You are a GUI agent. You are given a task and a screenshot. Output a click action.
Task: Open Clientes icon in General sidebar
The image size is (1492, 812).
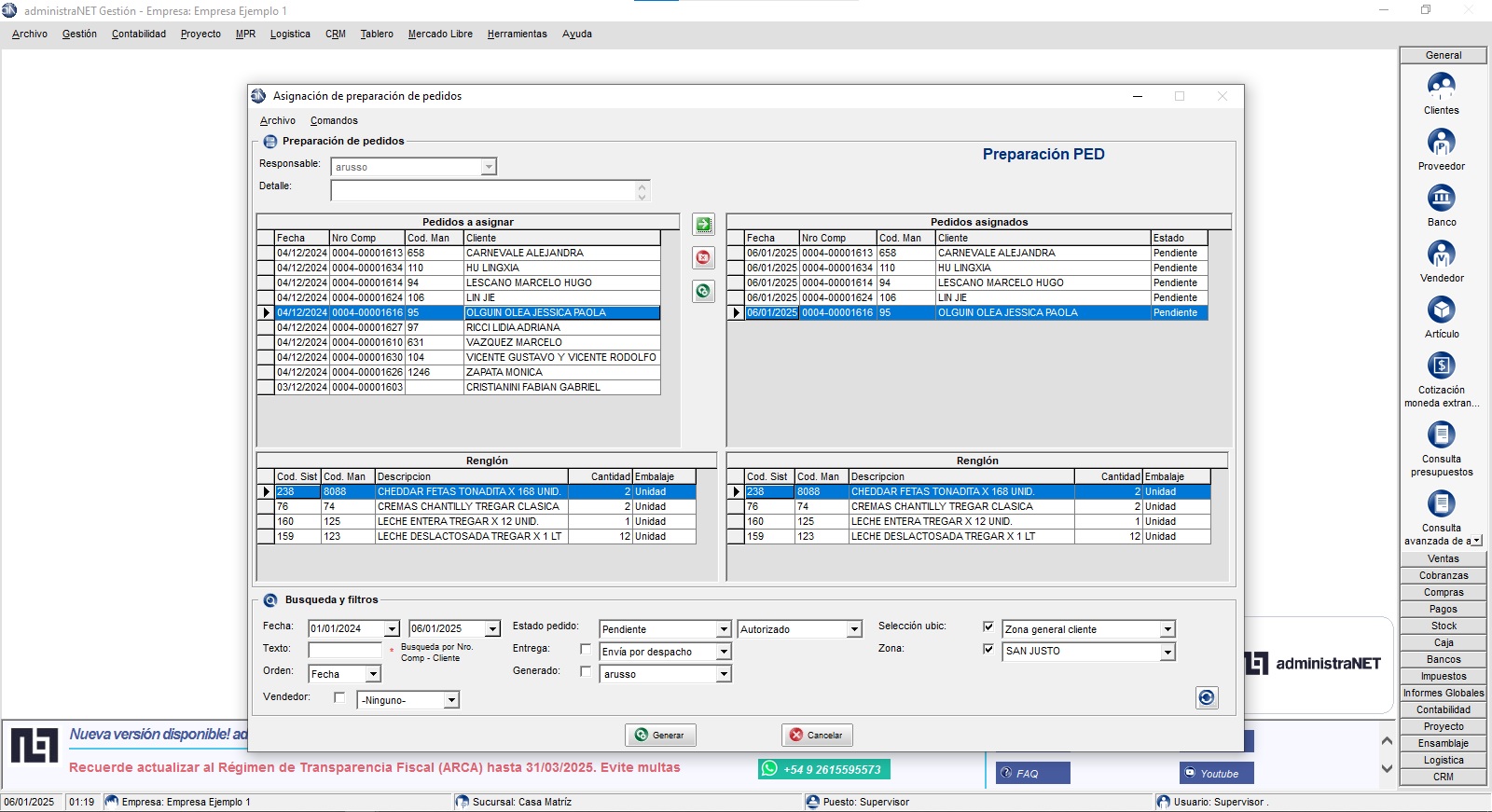coord(1441,87)
